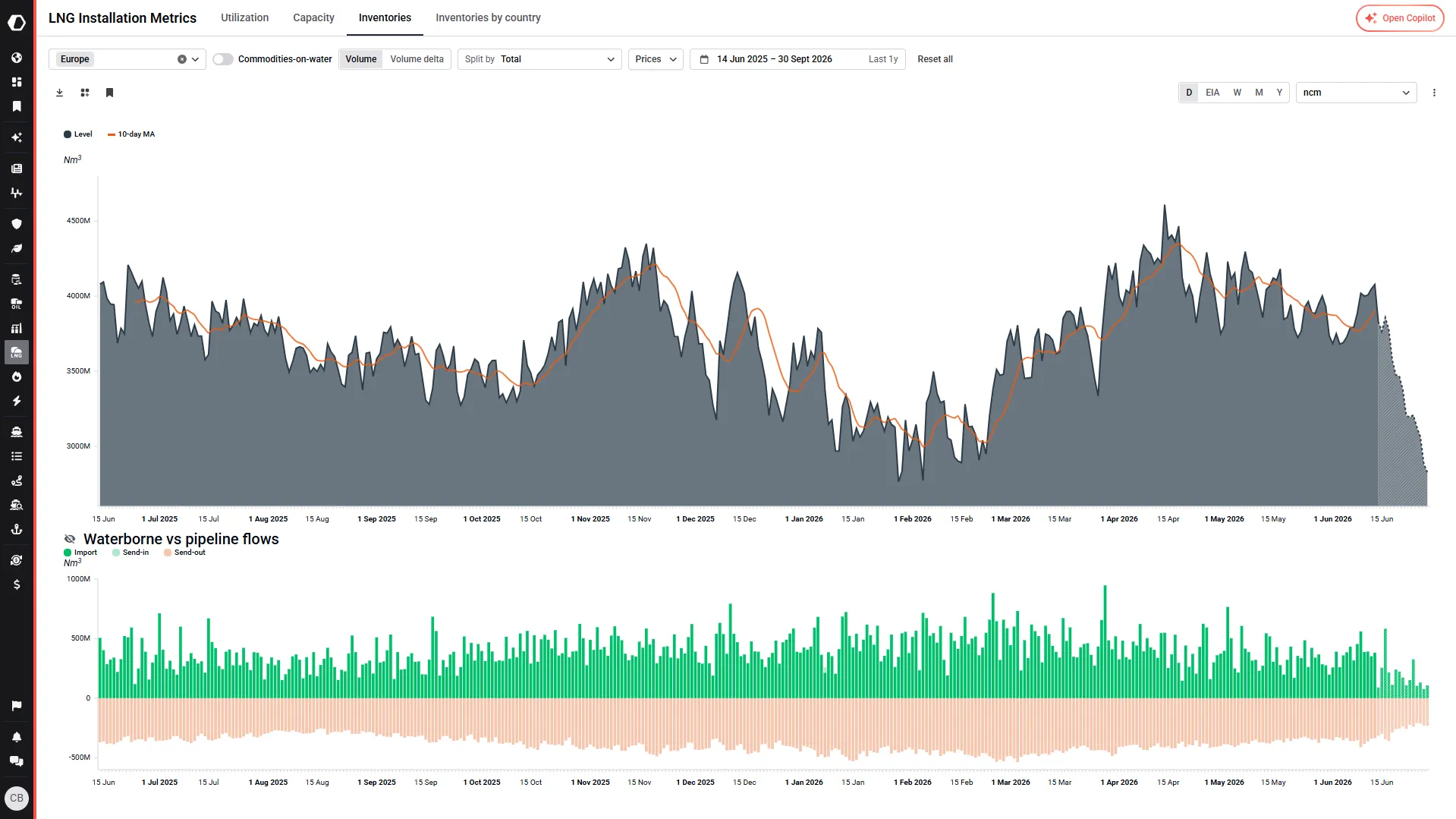Image resolution: width=1456 pixels, height=819 pixels.
Task: Open the chart three-dot options menu
Action: click(x=1434, y=93)
